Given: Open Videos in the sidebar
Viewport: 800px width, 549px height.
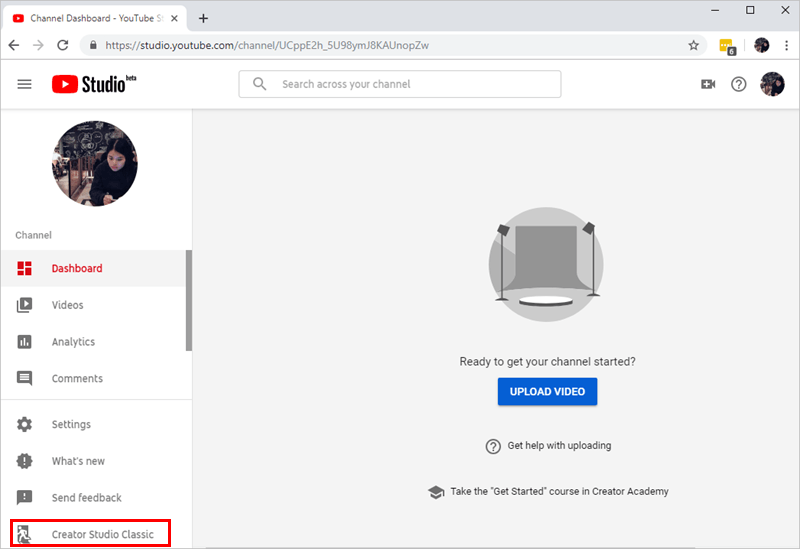Looking at the screenshot, I should 93,305.
